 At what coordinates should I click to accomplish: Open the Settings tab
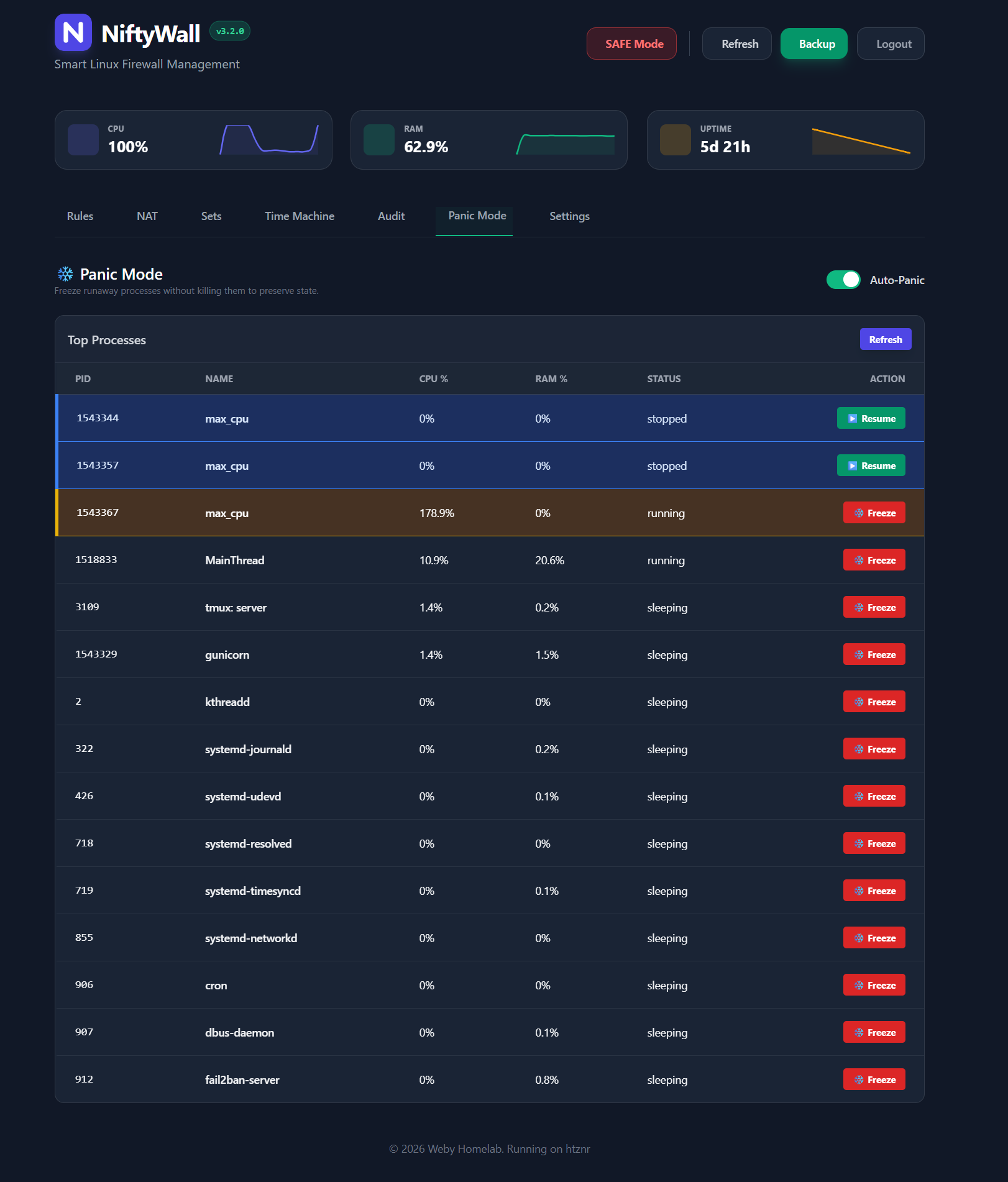click(569, 216)
